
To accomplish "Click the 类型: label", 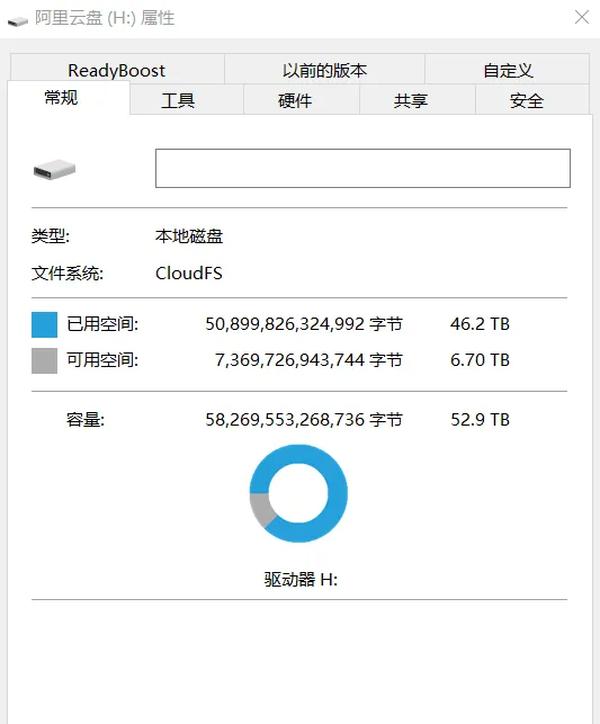I will point(50,236).
